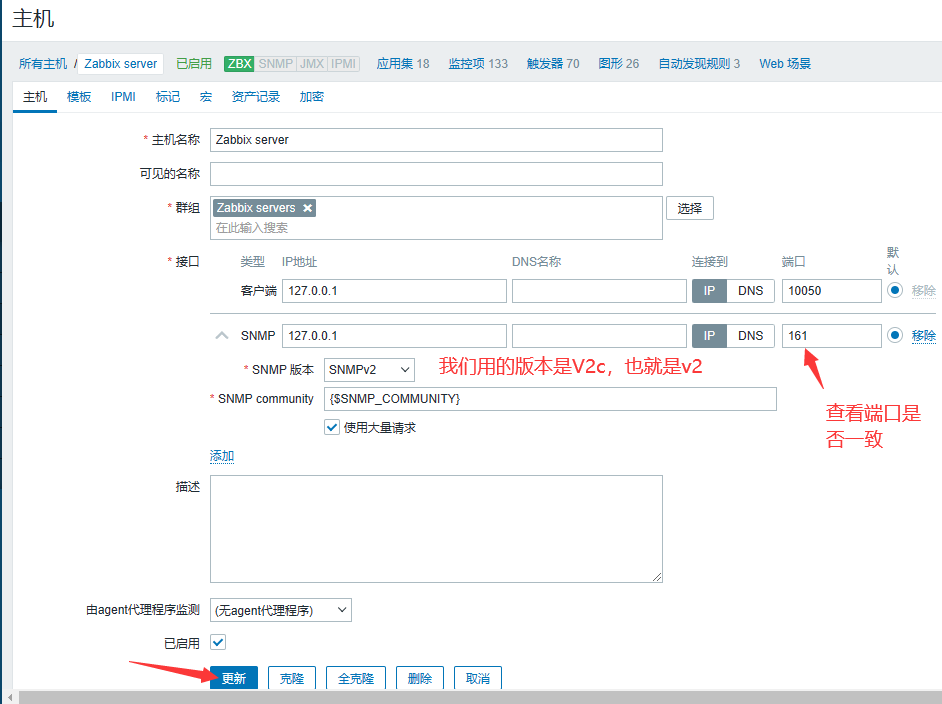Remove the Zabbix servers group tag
The width and height of the screenshot is (942, 704).
(x=308, y=208)
